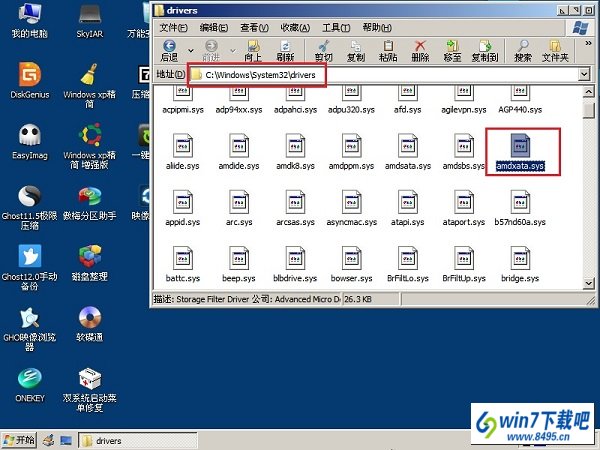Screen dimensions: 600x450
Task: Open the 傲梅分区助手 desktop icon
Action: point(90,203)
